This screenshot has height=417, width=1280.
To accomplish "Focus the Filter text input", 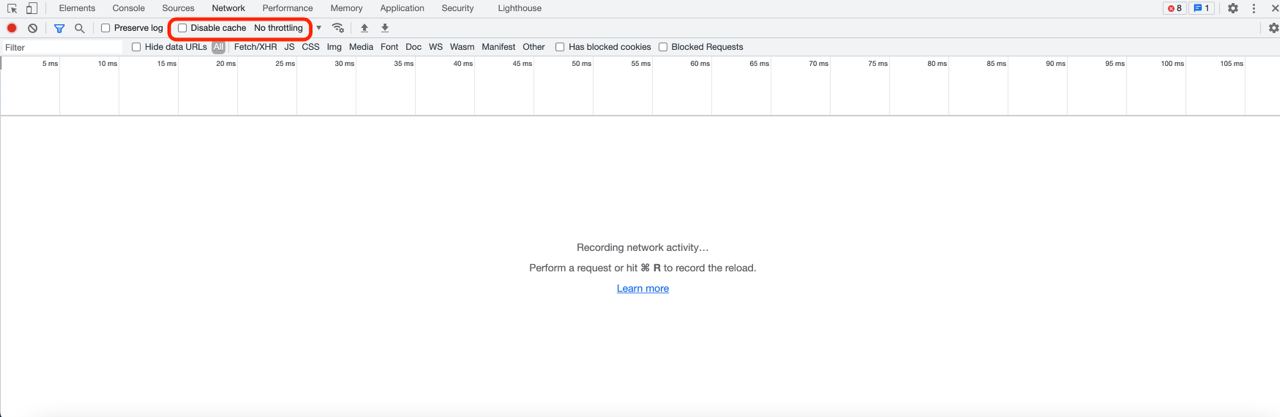I will pos(62,47).
